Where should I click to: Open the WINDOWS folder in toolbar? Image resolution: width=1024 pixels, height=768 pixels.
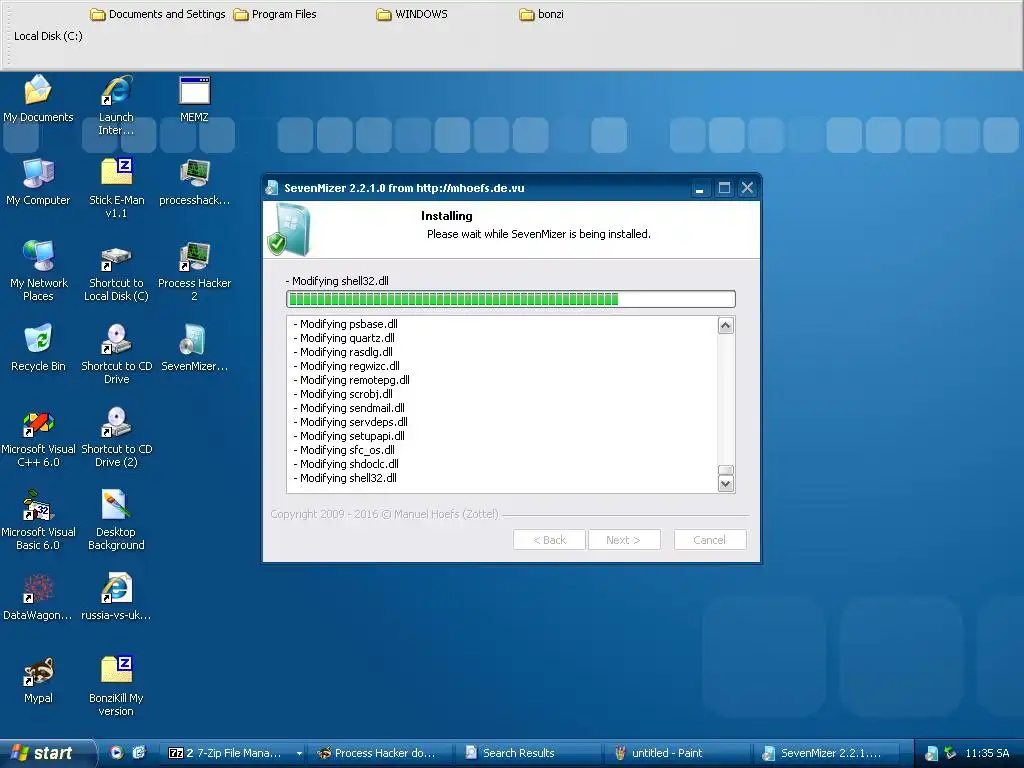[412, 14]
